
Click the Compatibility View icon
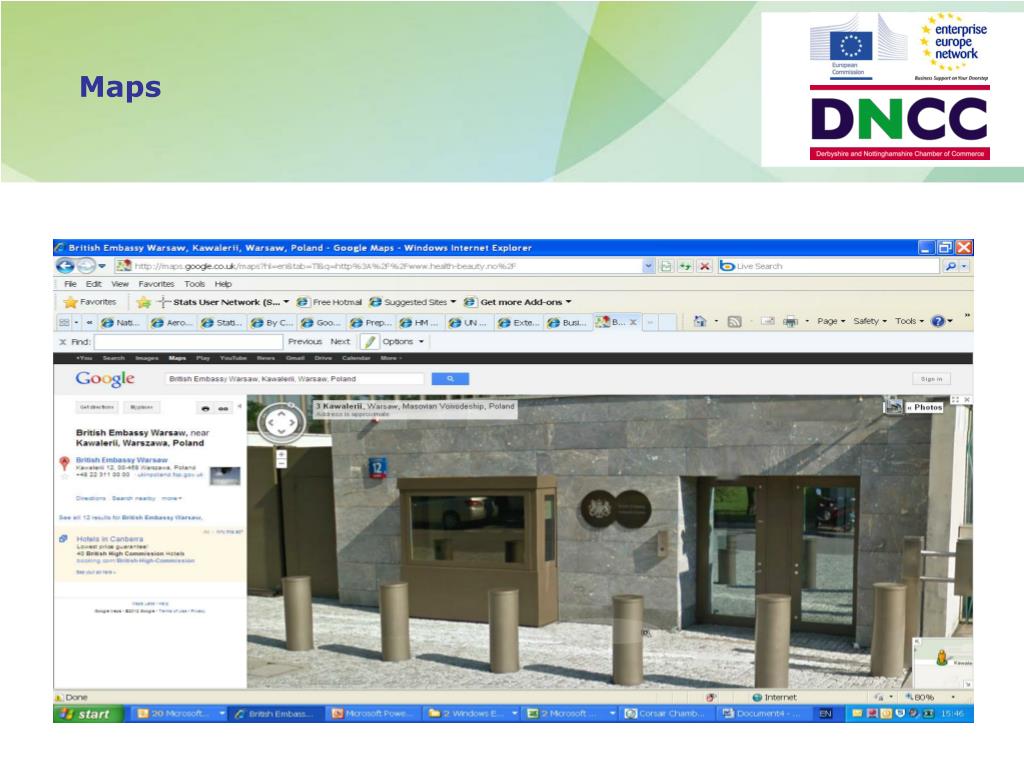(666, 266)
